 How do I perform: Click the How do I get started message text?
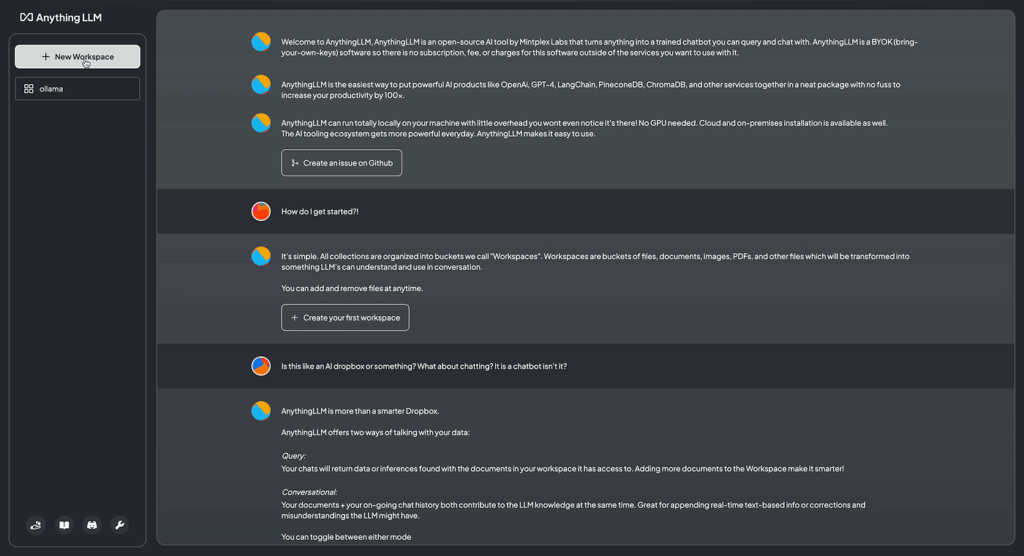tap(320, 212)
